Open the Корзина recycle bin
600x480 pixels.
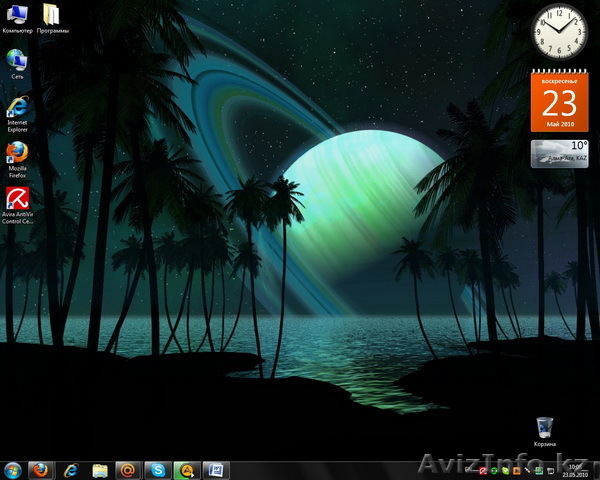click(x=544, y=427)
